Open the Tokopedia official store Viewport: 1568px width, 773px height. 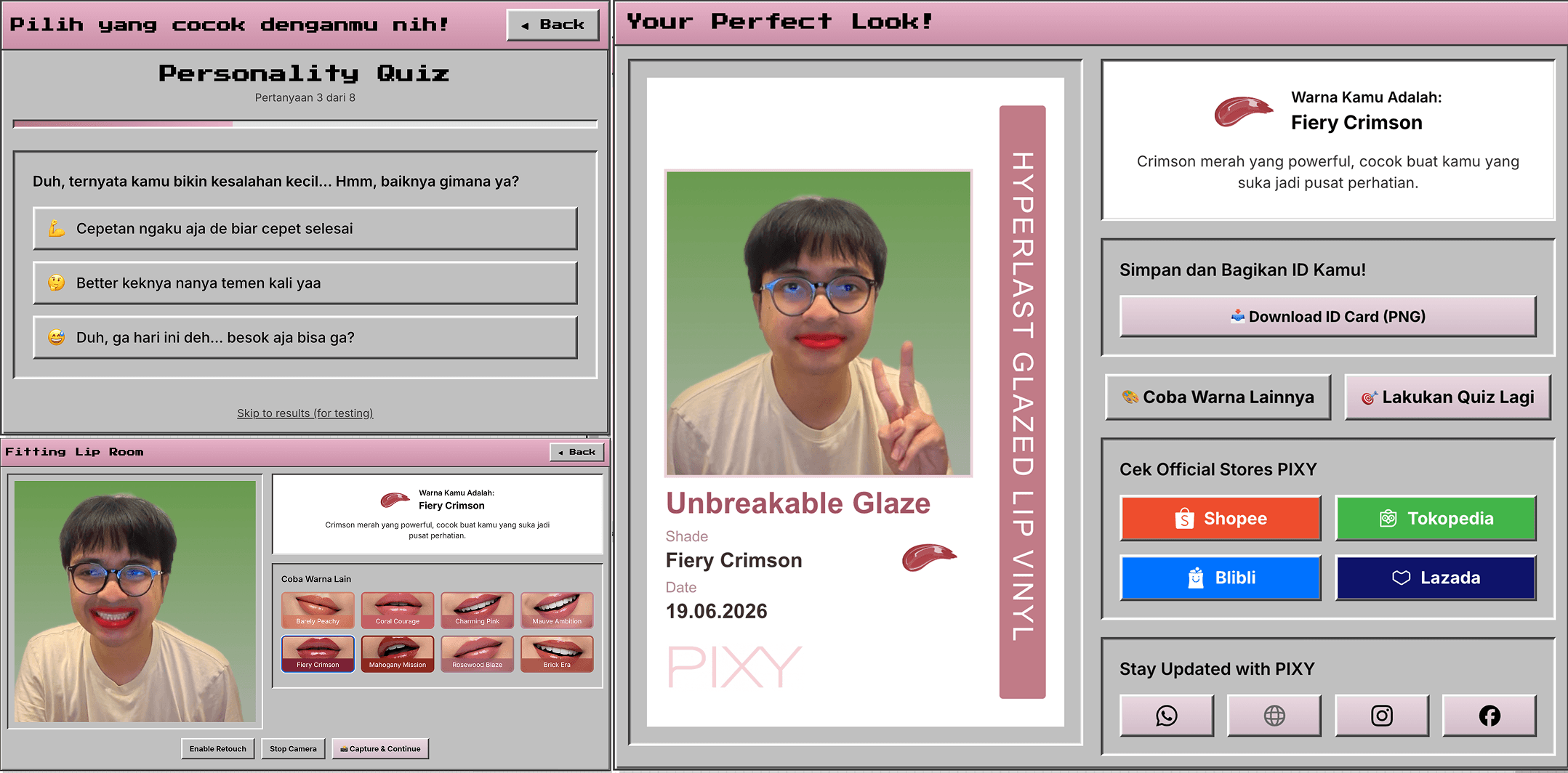(1436, 518)
